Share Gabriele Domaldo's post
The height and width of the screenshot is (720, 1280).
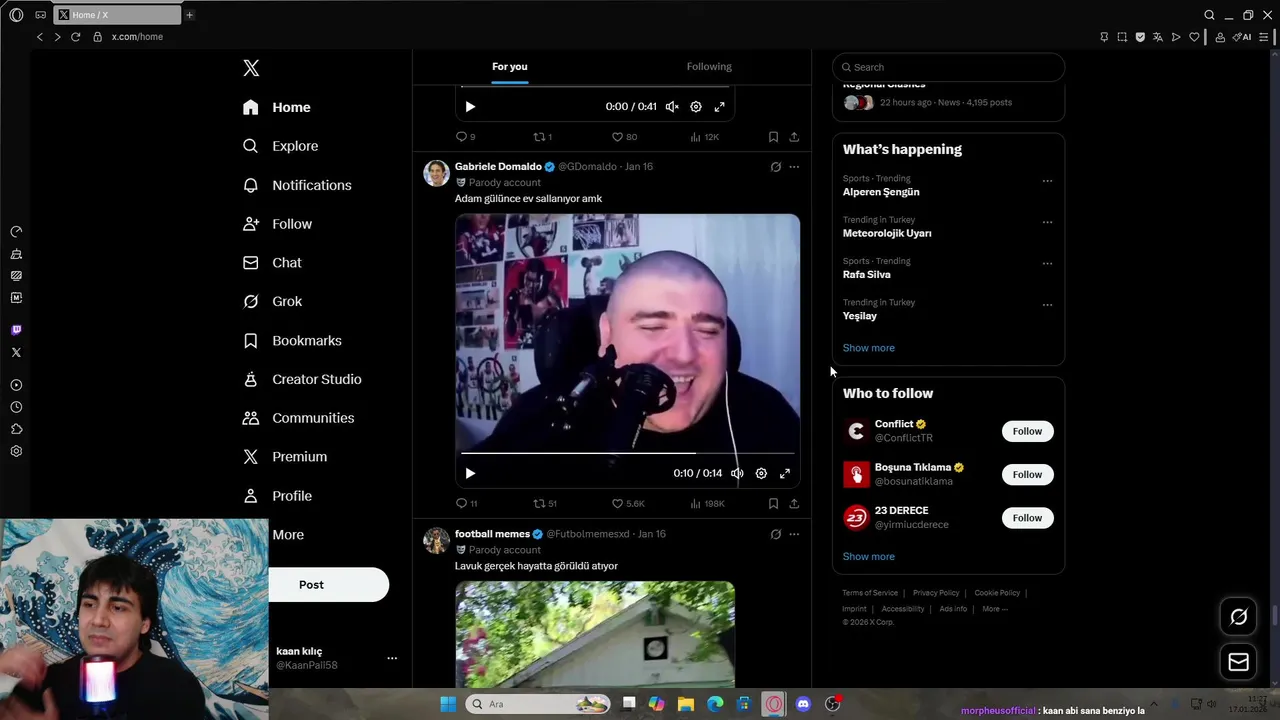pyautogui.click(x=794, y=504)
